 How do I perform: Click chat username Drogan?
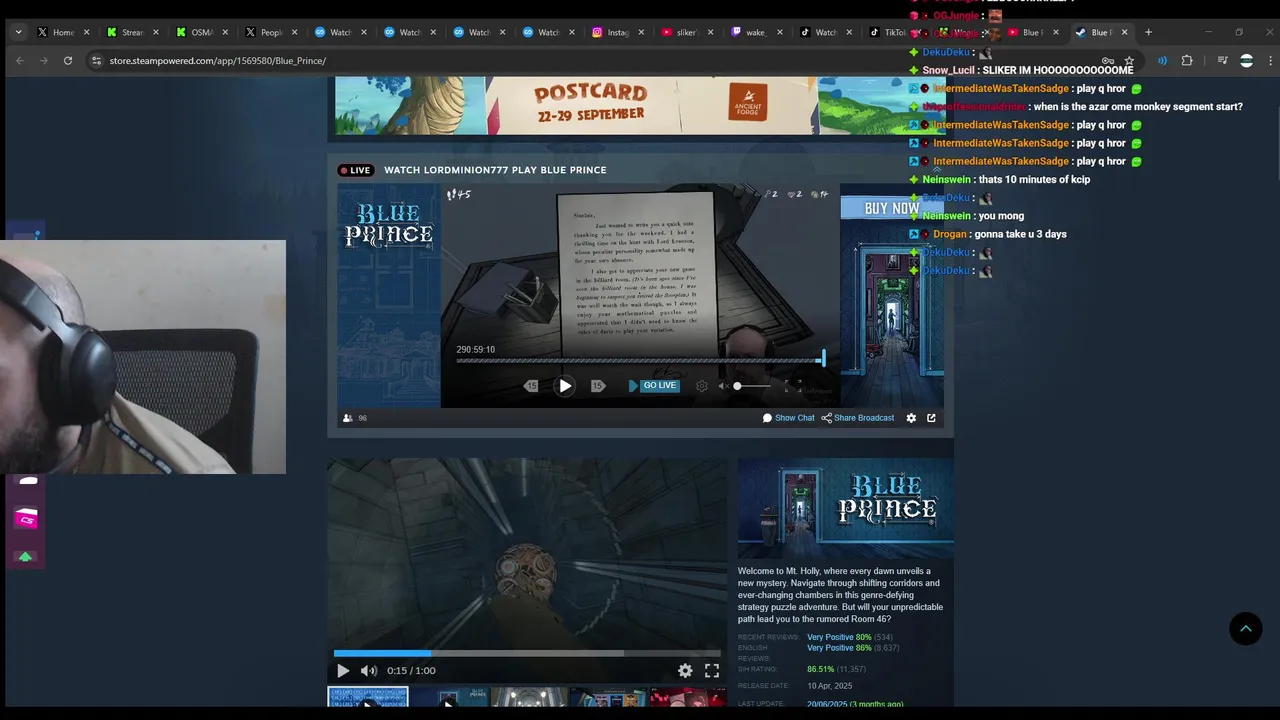pyautogui.click(x=949, y=234)
